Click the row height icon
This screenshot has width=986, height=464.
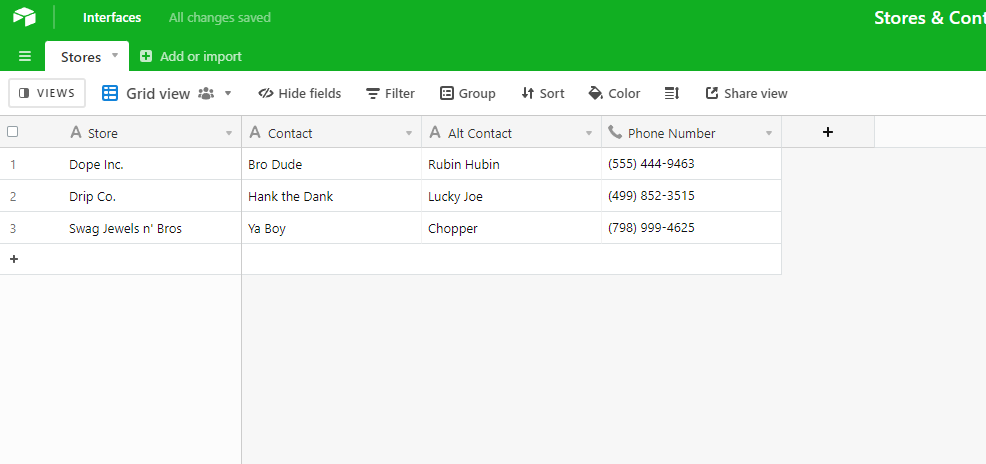(x=672, y=93)
